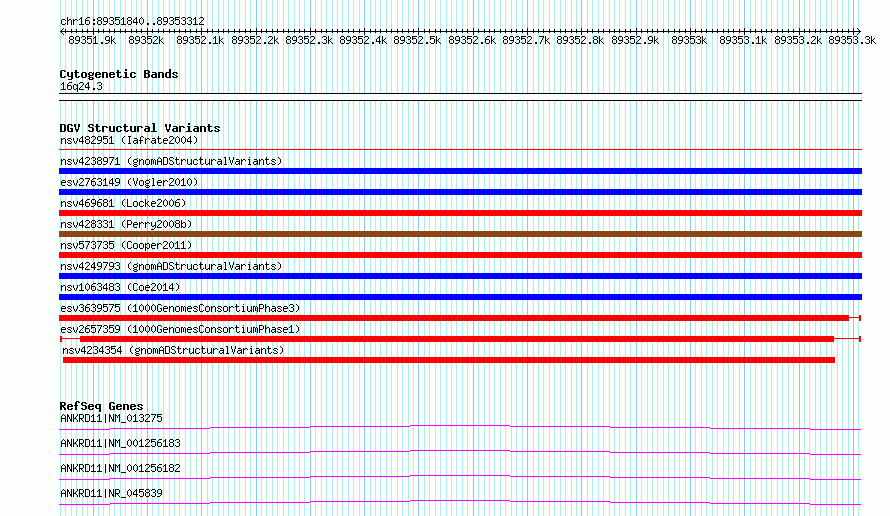Click the red nsv573735 variant bar
The width and height of the screenshot is (890, 516).
(460, 255)
